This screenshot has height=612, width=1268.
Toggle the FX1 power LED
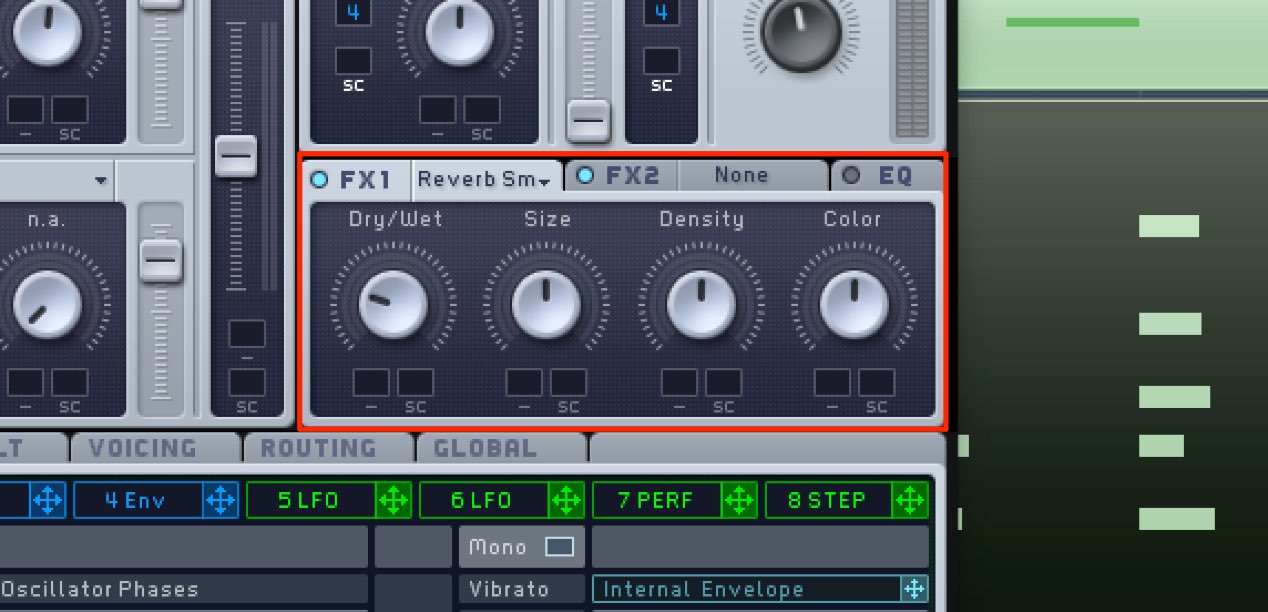[319, 180]
